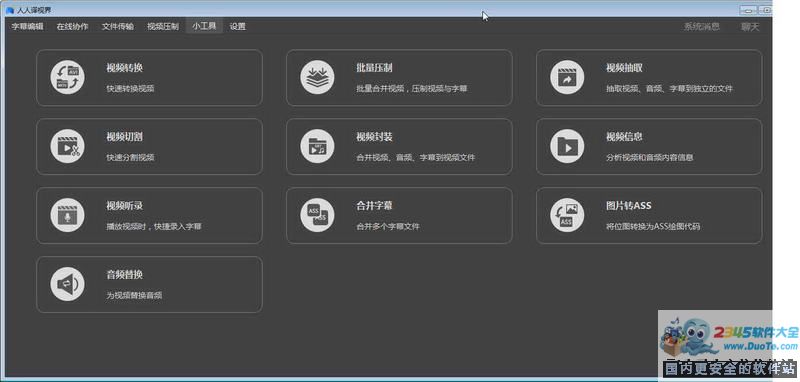The image size is (800, 382).
Task: Select the 视频听录 microphone icon
Action: point(68,215)
